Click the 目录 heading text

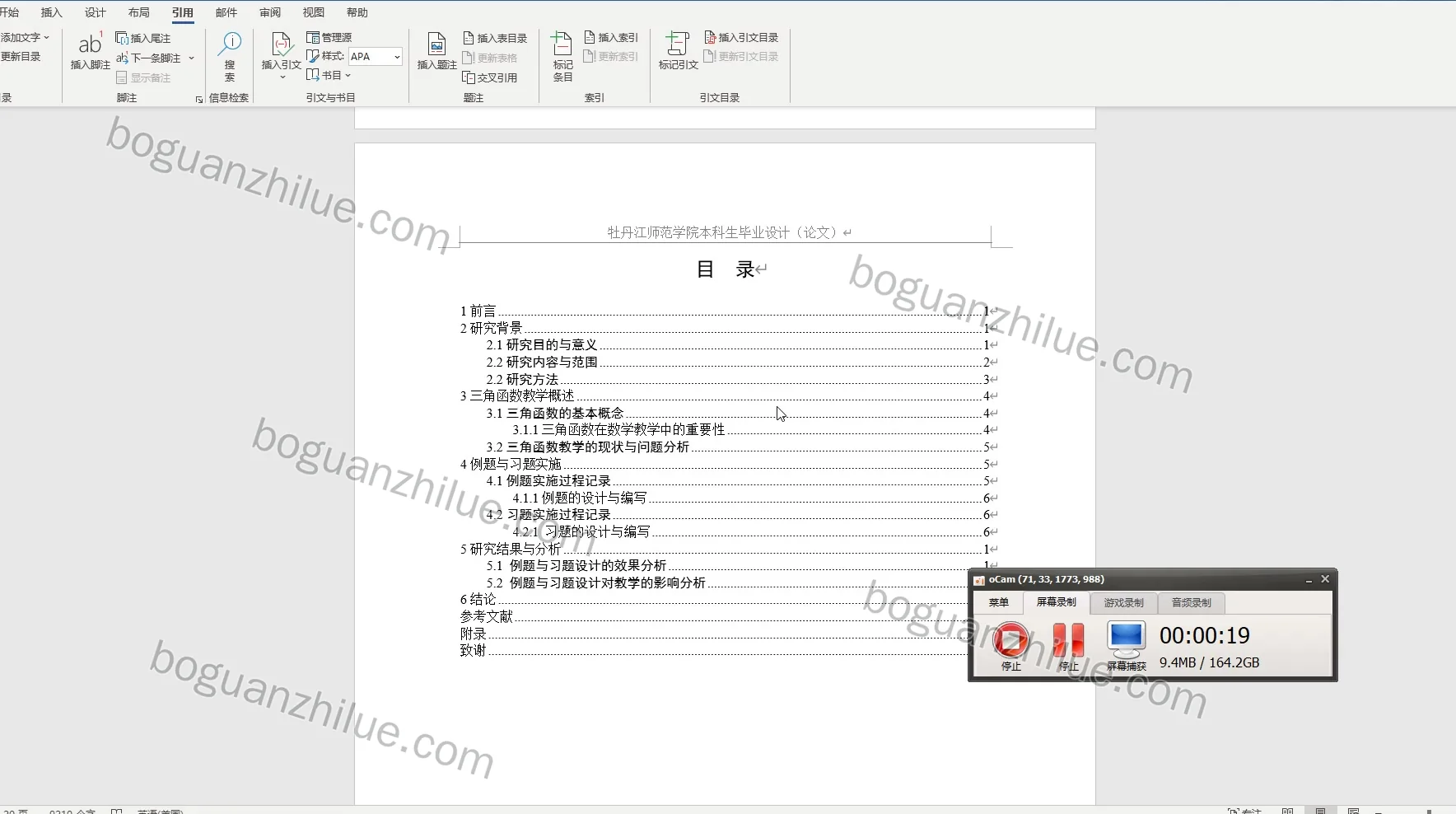(x=726, y=269)
